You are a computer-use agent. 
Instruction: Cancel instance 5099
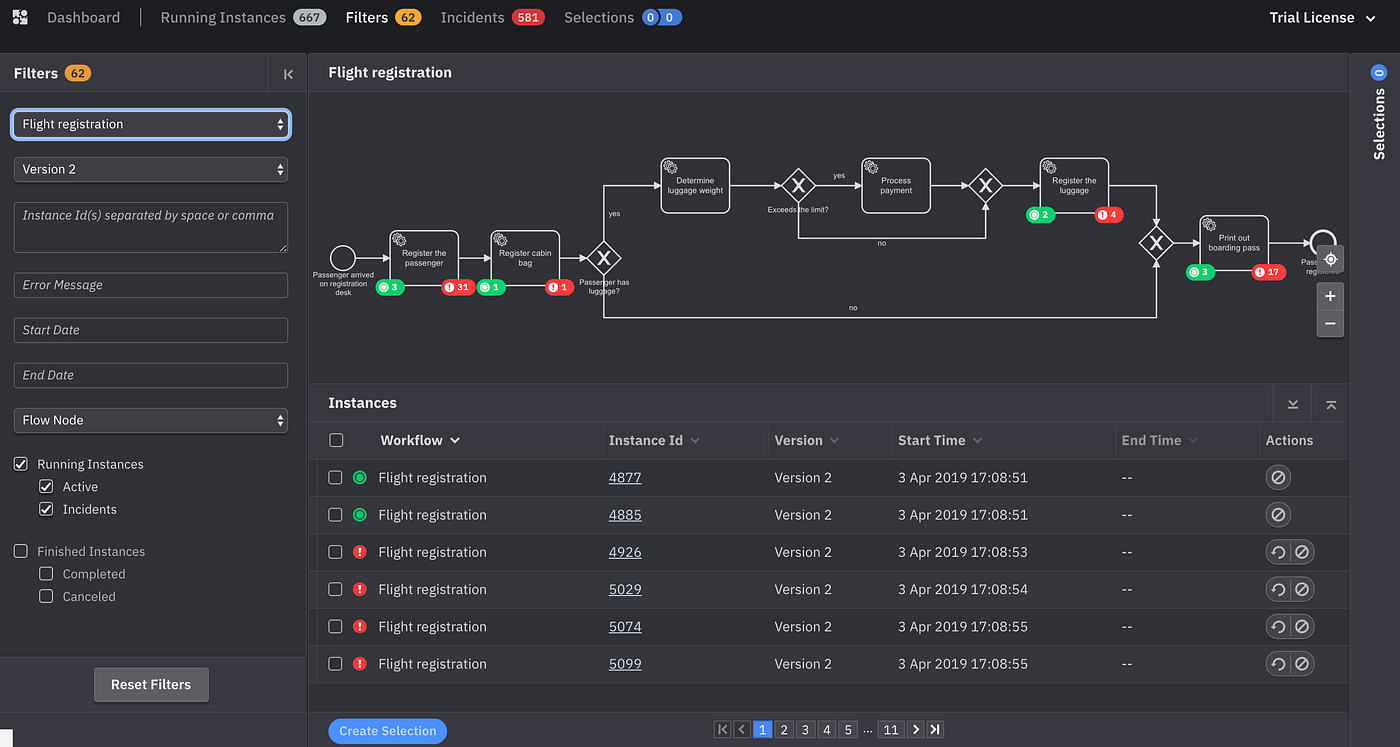(x=1302, y=664)
